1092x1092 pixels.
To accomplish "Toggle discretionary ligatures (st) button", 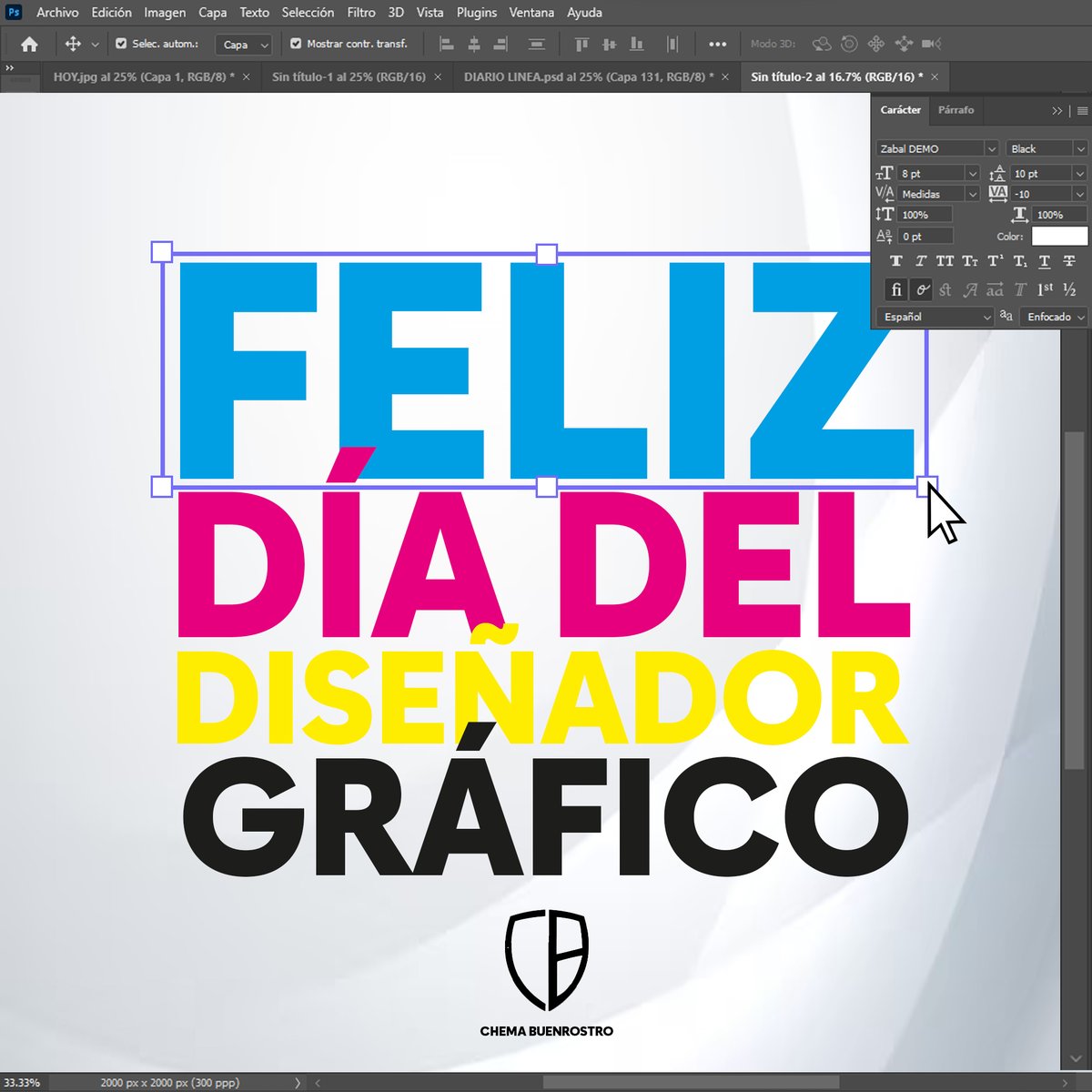I will click(x=945, y=289).
